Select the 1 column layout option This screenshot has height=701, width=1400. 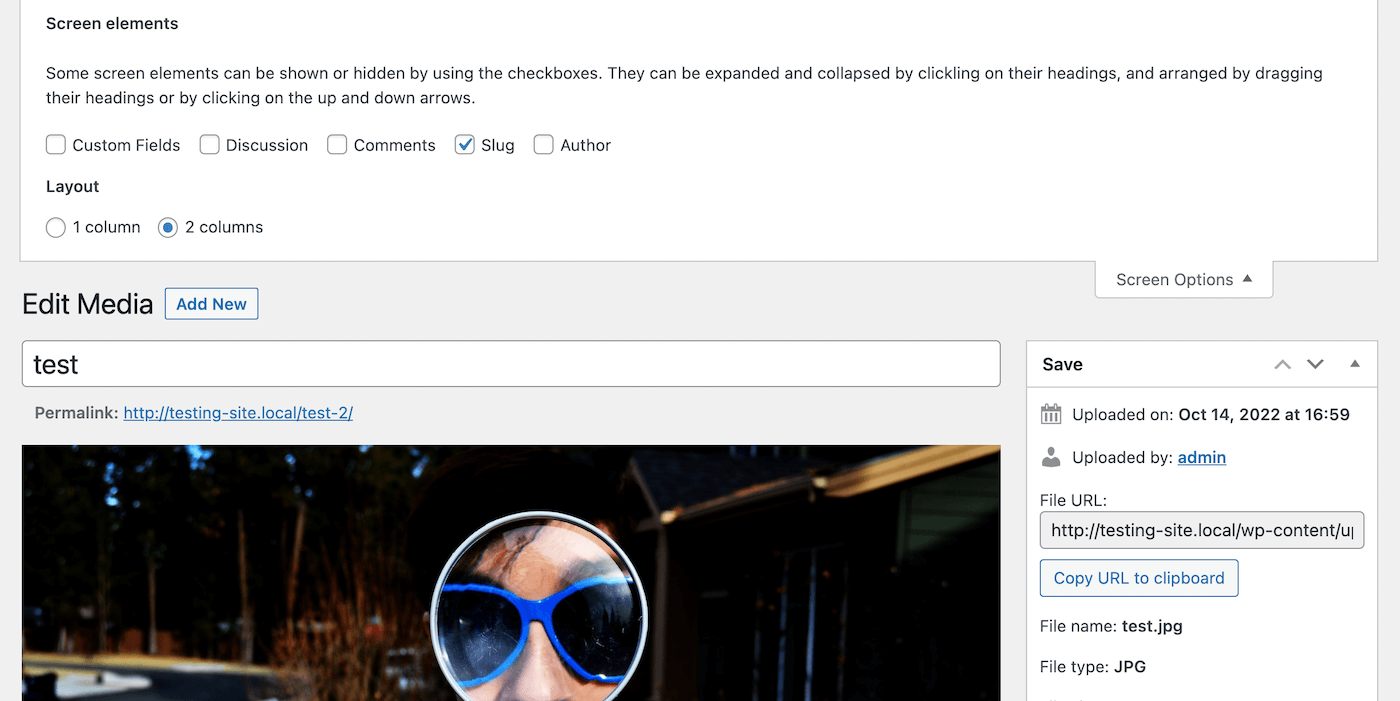(56, 227)
